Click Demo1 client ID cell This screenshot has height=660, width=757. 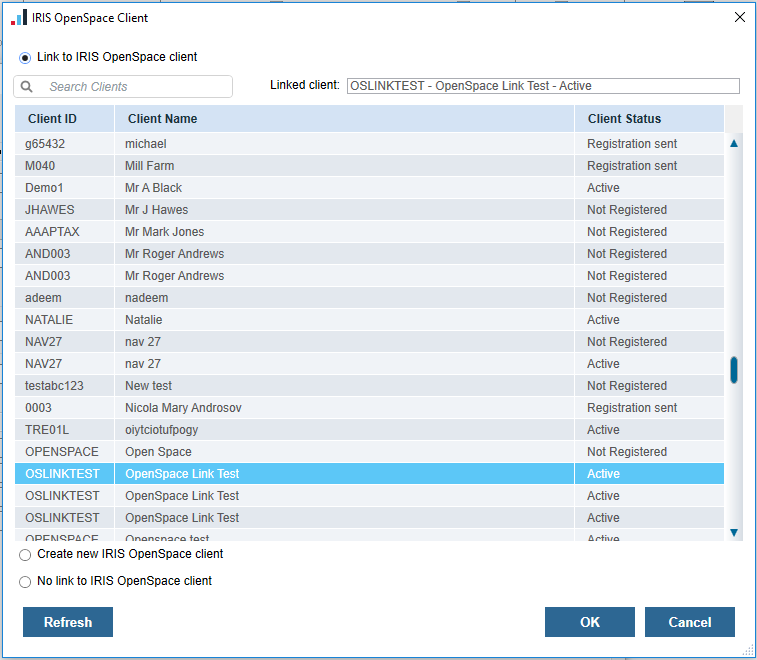tap(65, 188)
